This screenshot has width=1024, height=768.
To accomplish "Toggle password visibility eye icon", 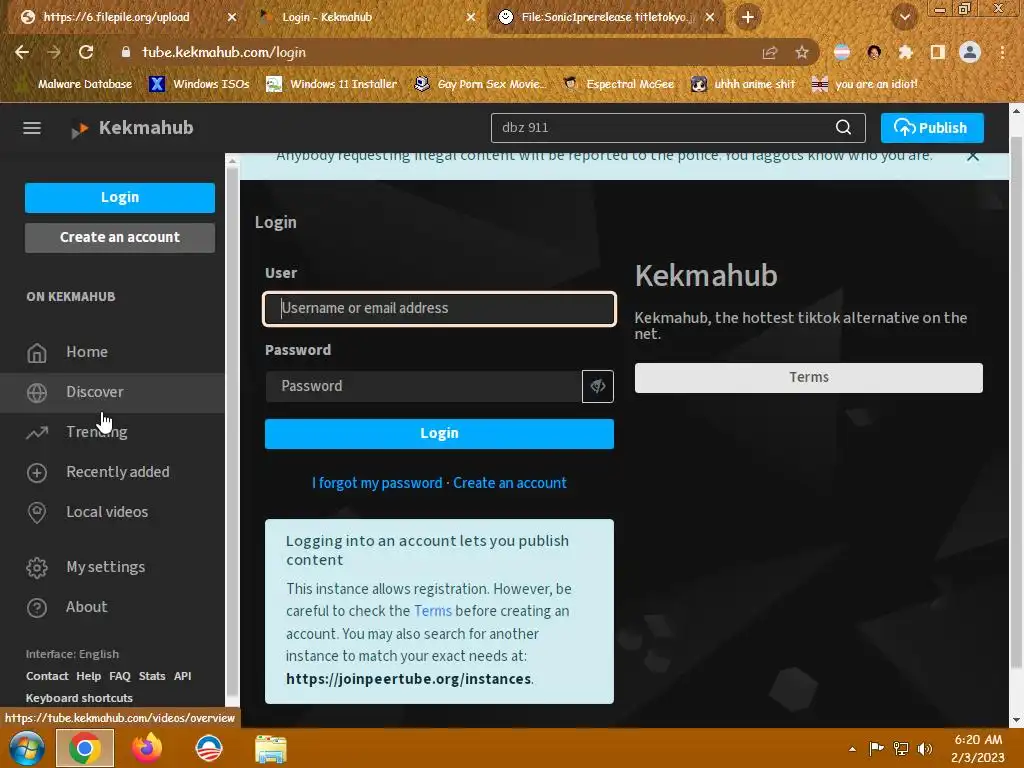I will point(598,387).
